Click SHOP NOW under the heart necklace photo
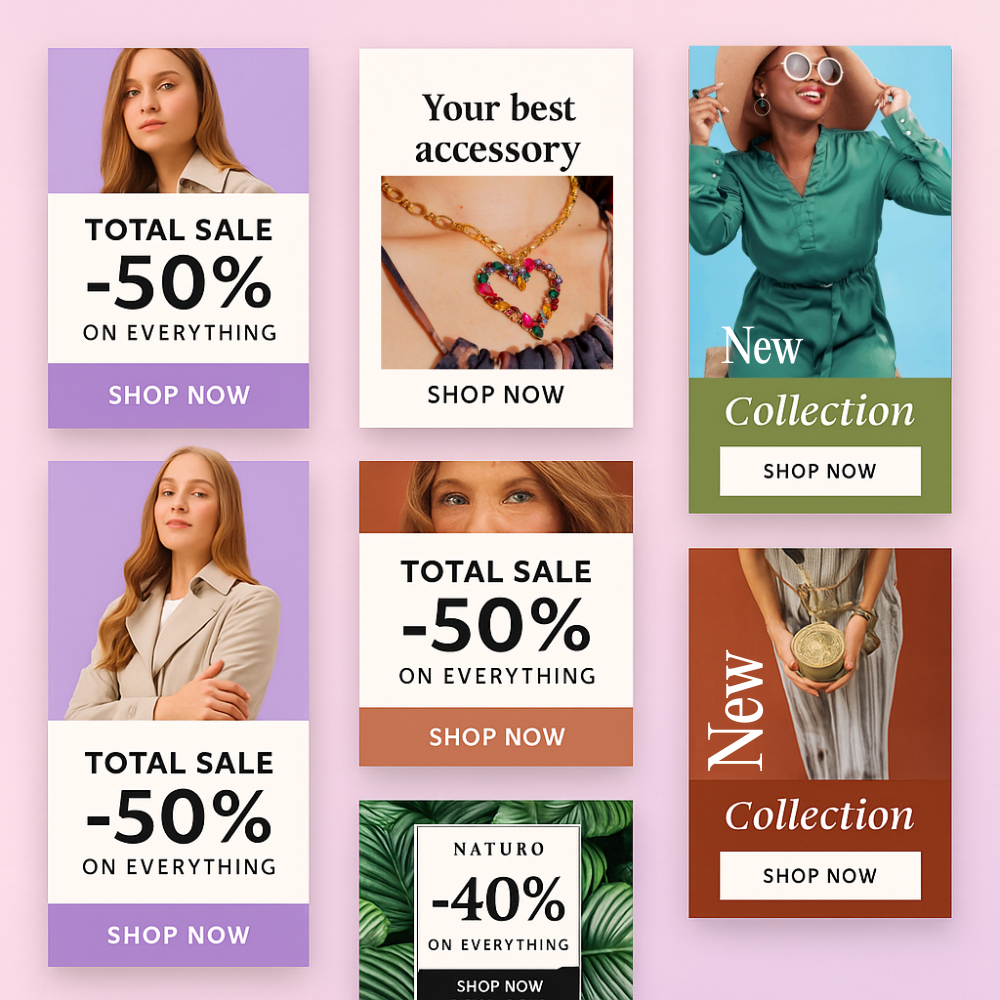Image resolution: width=1000 pixels, height=1000 pixels. click(496, 395)
